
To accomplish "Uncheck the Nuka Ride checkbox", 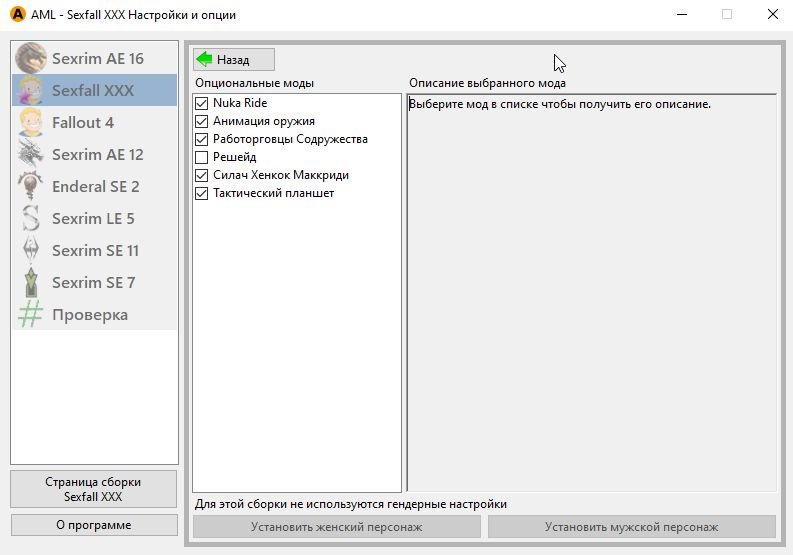I will [x=202, y=103].
